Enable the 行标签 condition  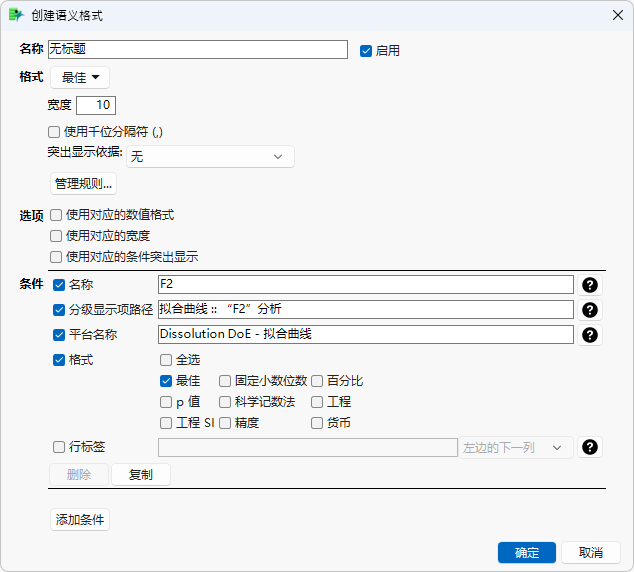coord(59,447)
